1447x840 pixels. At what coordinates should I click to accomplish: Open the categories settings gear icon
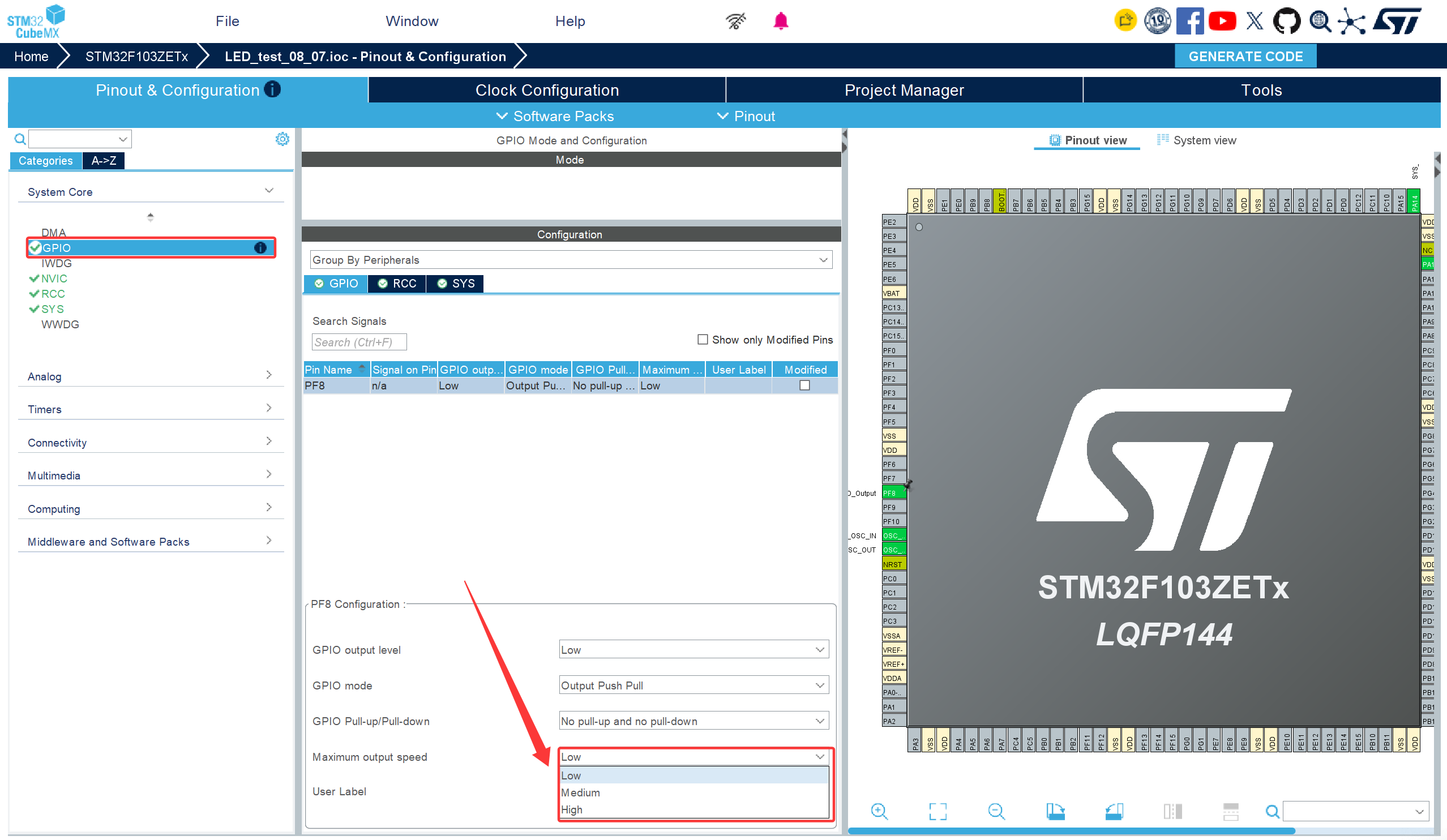(x=282, y=139)
